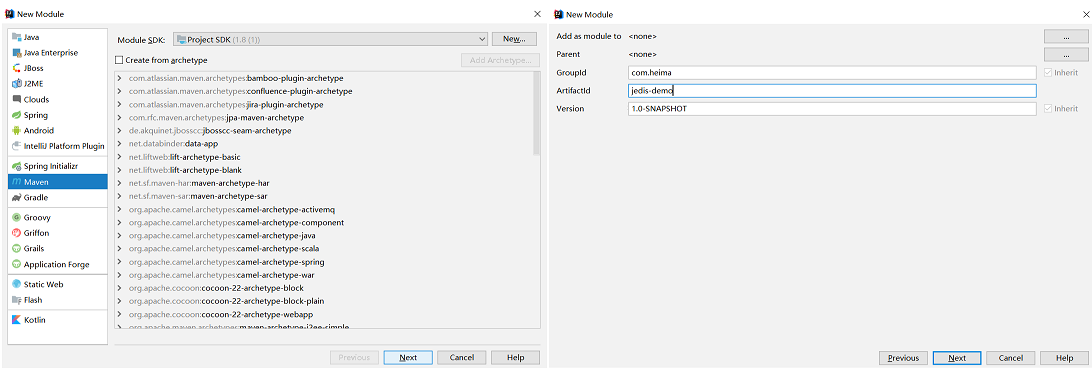Click the ArtifactId field containing jedis-demo
Image resolution: width=1092 pixels, height=368 pixels.
click(x=832, y=91)
